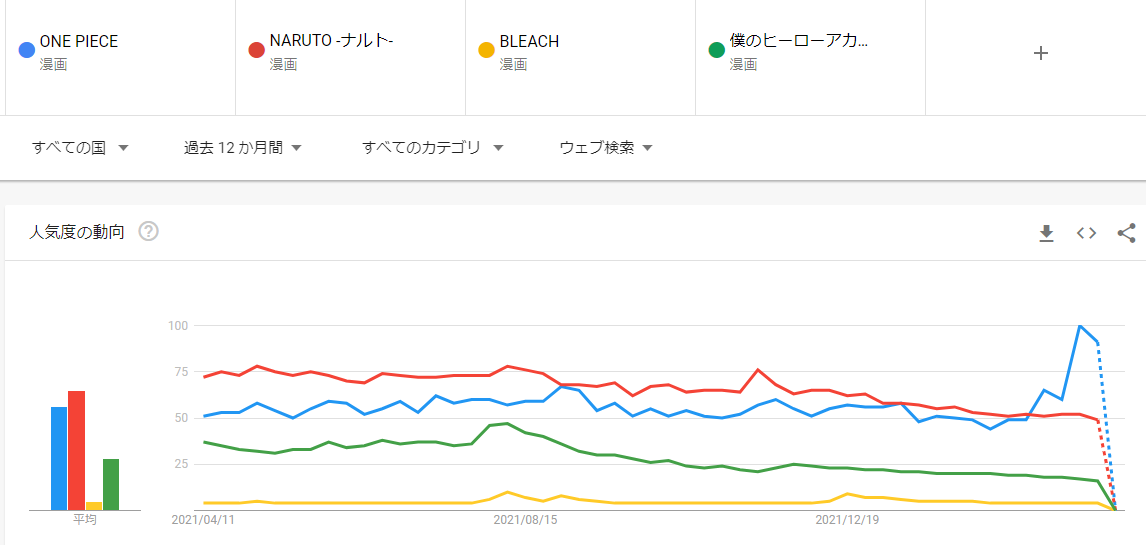1146x545 pixels.
Task: Add a comparison term with plus icon
Action: 1040,53
